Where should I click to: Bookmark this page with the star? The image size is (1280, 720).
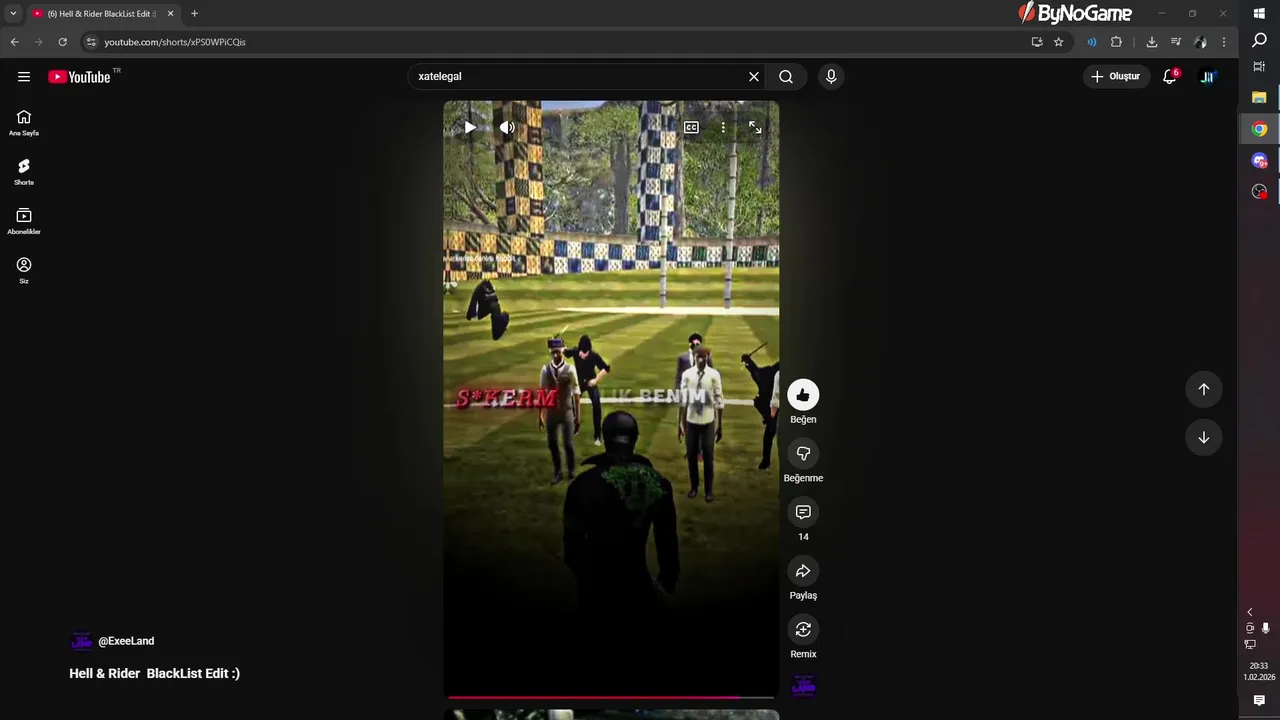point(1059,42)
